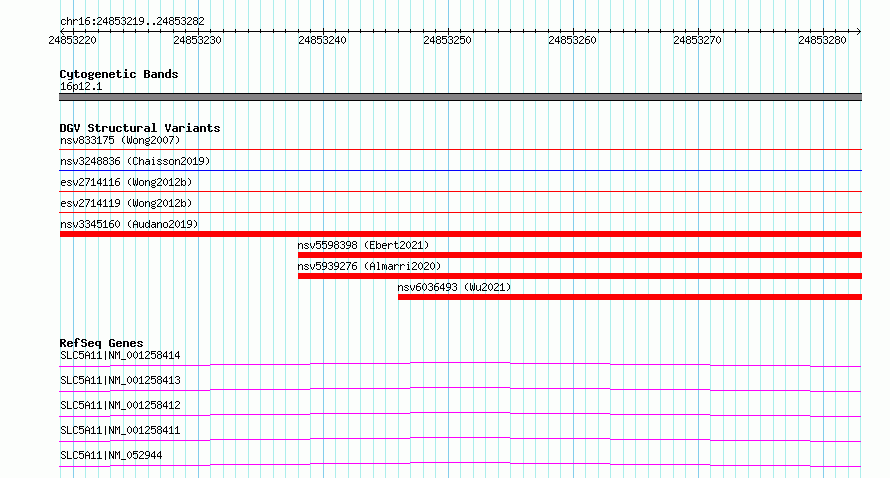Open variant nsv6036493 (Wu2021)
This screenshot has height=478, width=890.
[x=454, y=287]
